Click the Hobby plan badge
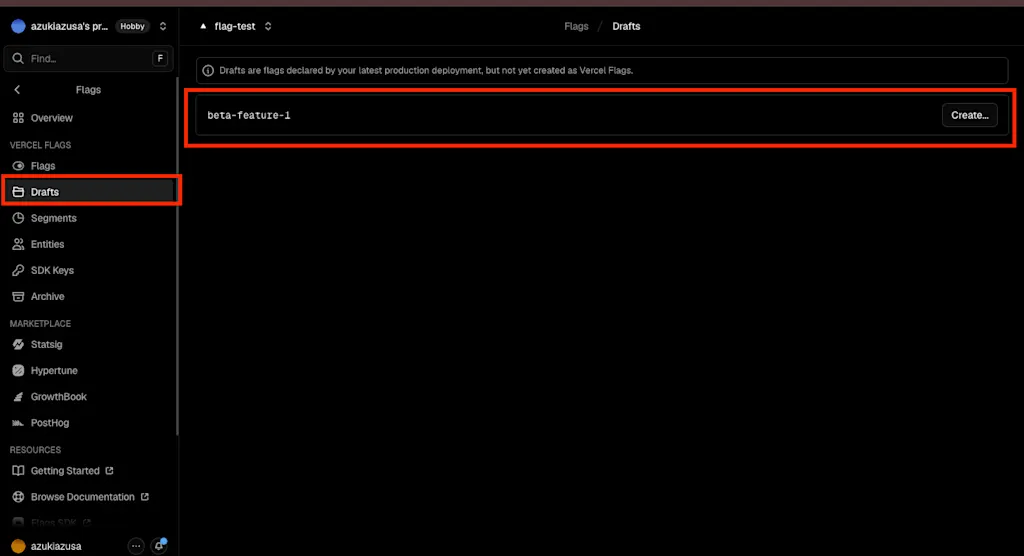 click(x=133, y=26)
